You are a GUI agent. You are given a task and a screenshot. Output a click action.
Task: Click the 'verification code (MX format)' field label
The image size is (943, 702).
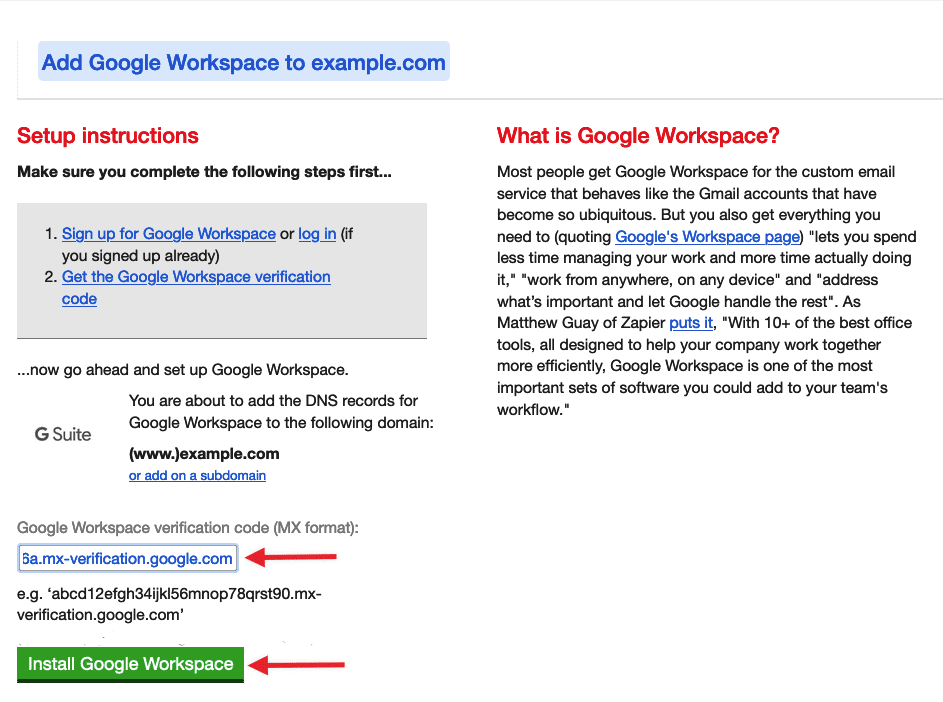click(187, 527)
